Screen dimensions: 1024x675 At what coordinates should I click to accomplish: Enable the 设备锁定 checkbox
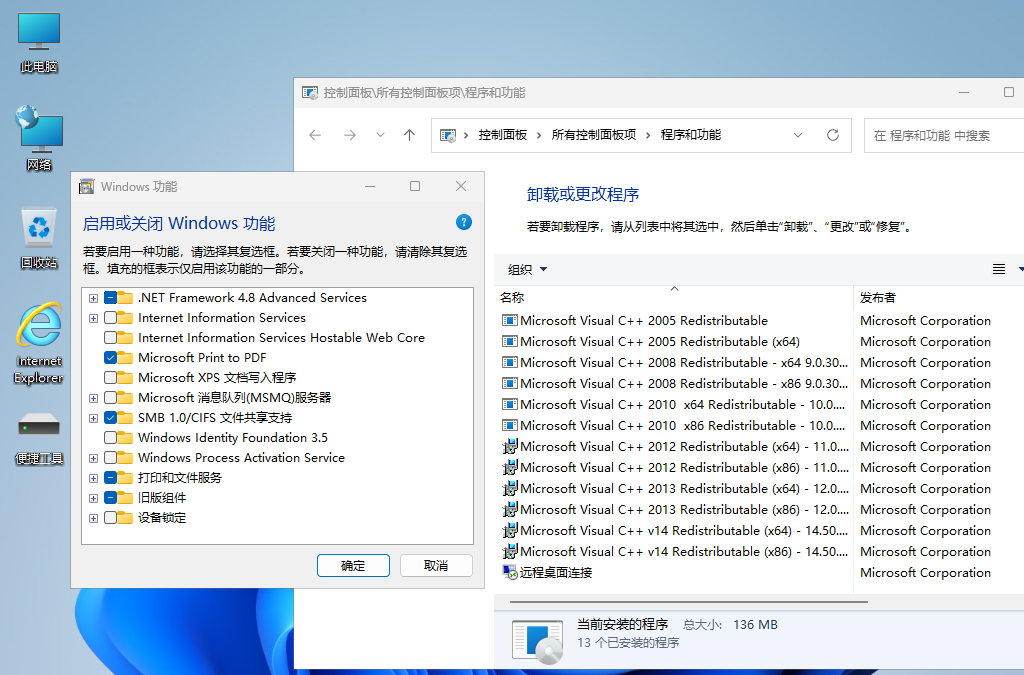(x=110, y=518)
